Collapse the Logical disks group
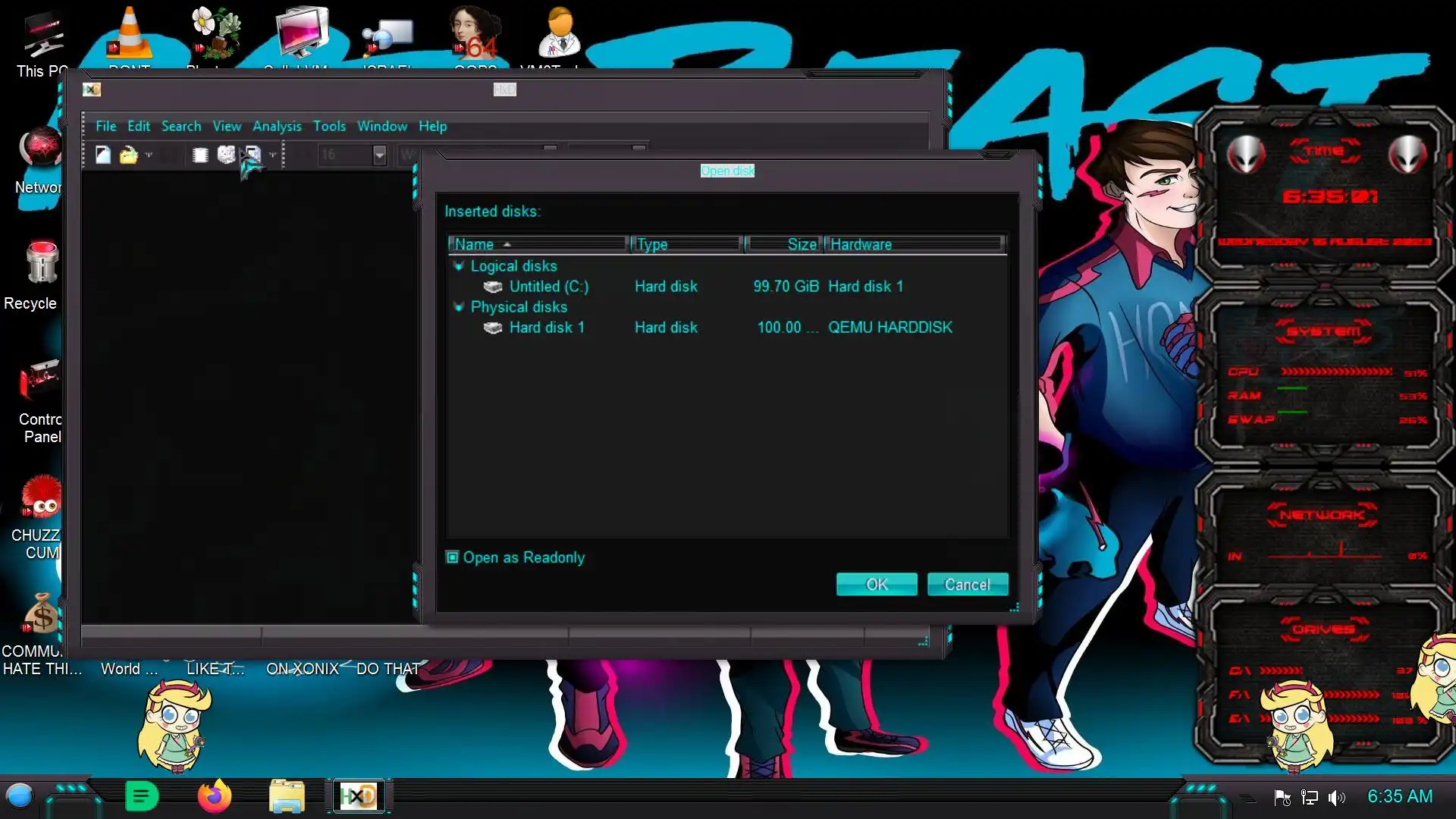The image size is (1456, 819). pos(458,266)
